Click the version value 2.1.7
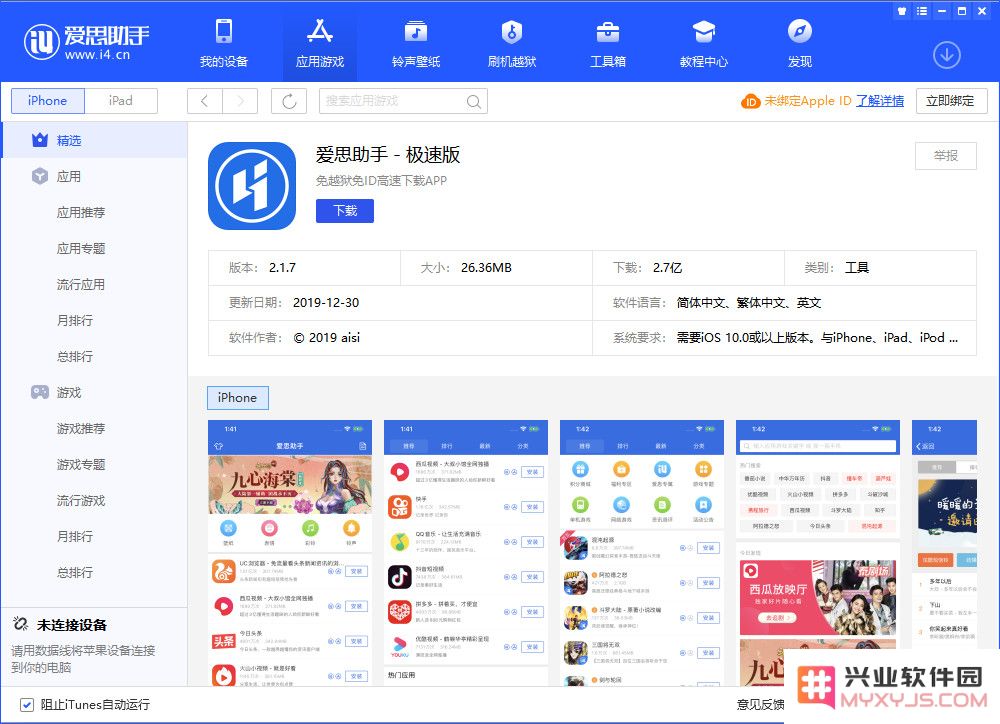The height and width of the screenshot is (724, 1000). [x=283, y=268]
